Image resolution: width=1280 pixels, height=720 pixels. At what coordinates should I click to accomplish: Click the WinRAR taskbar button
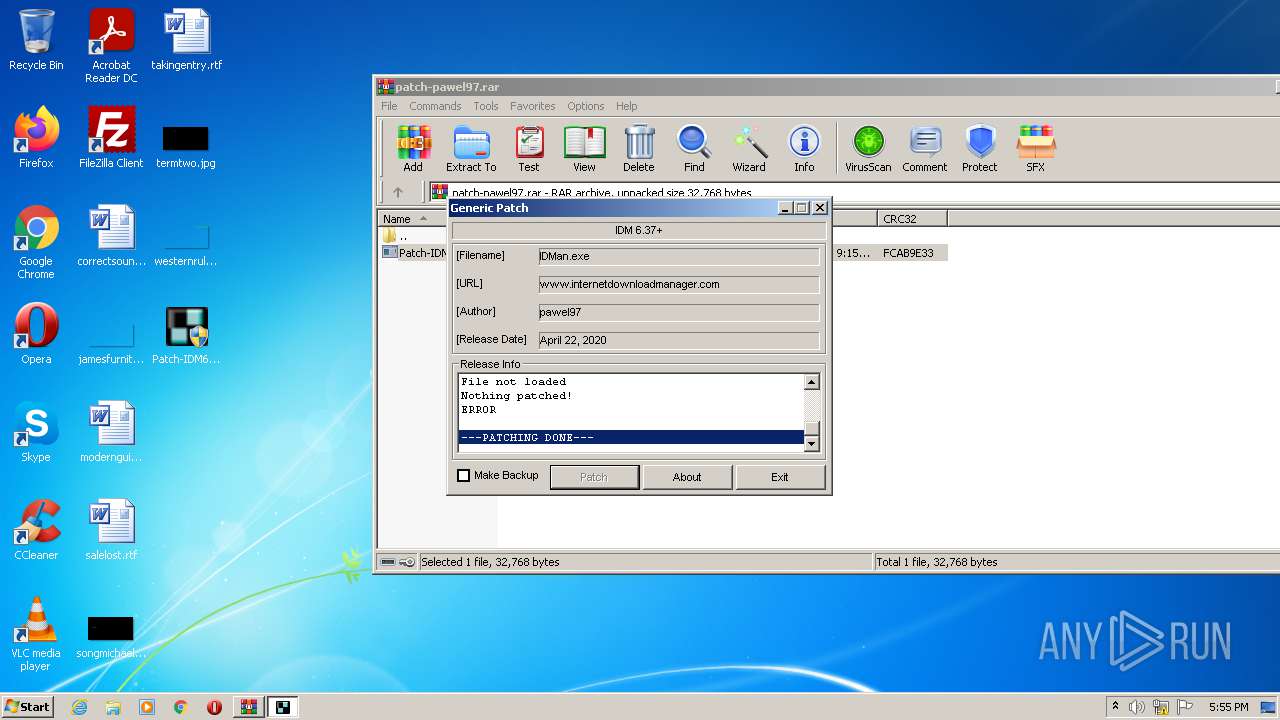pyautogui.click(x=248, y=707)
